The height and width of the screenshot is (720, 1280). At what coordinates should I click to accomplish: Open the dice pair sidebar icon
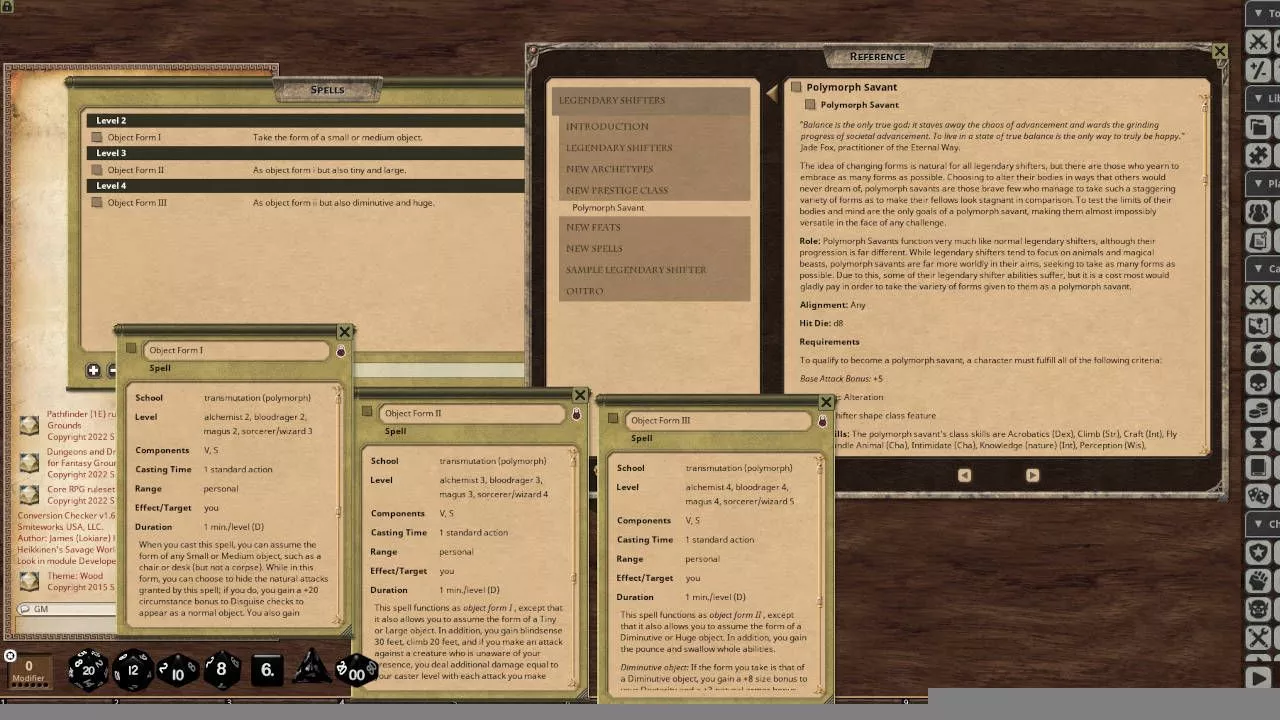(x=1259, y=496)
